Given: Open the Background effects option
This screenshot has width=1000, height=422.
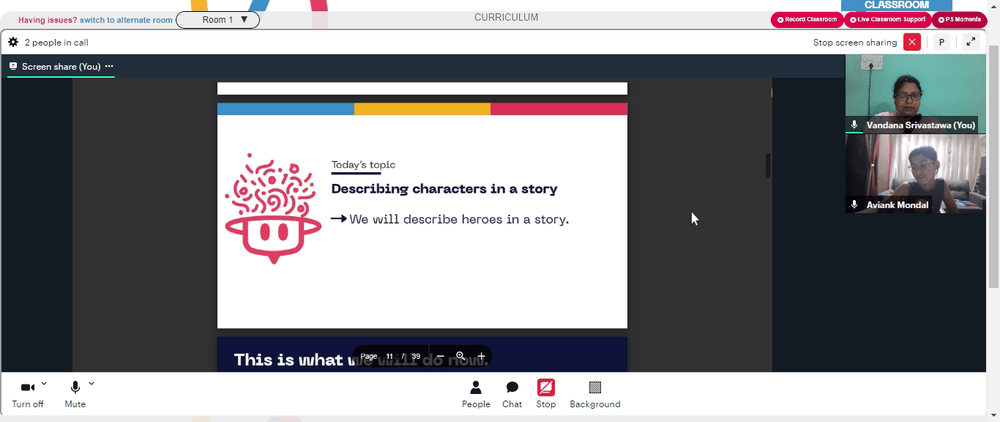Looking at the screenshot, I should point(595,395).
